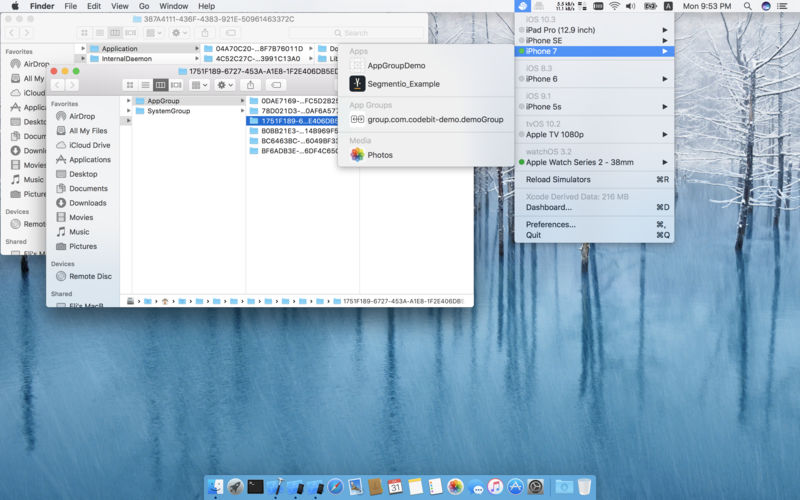
Task: Open Terminal from the Dock
Action: pos(255,487)
